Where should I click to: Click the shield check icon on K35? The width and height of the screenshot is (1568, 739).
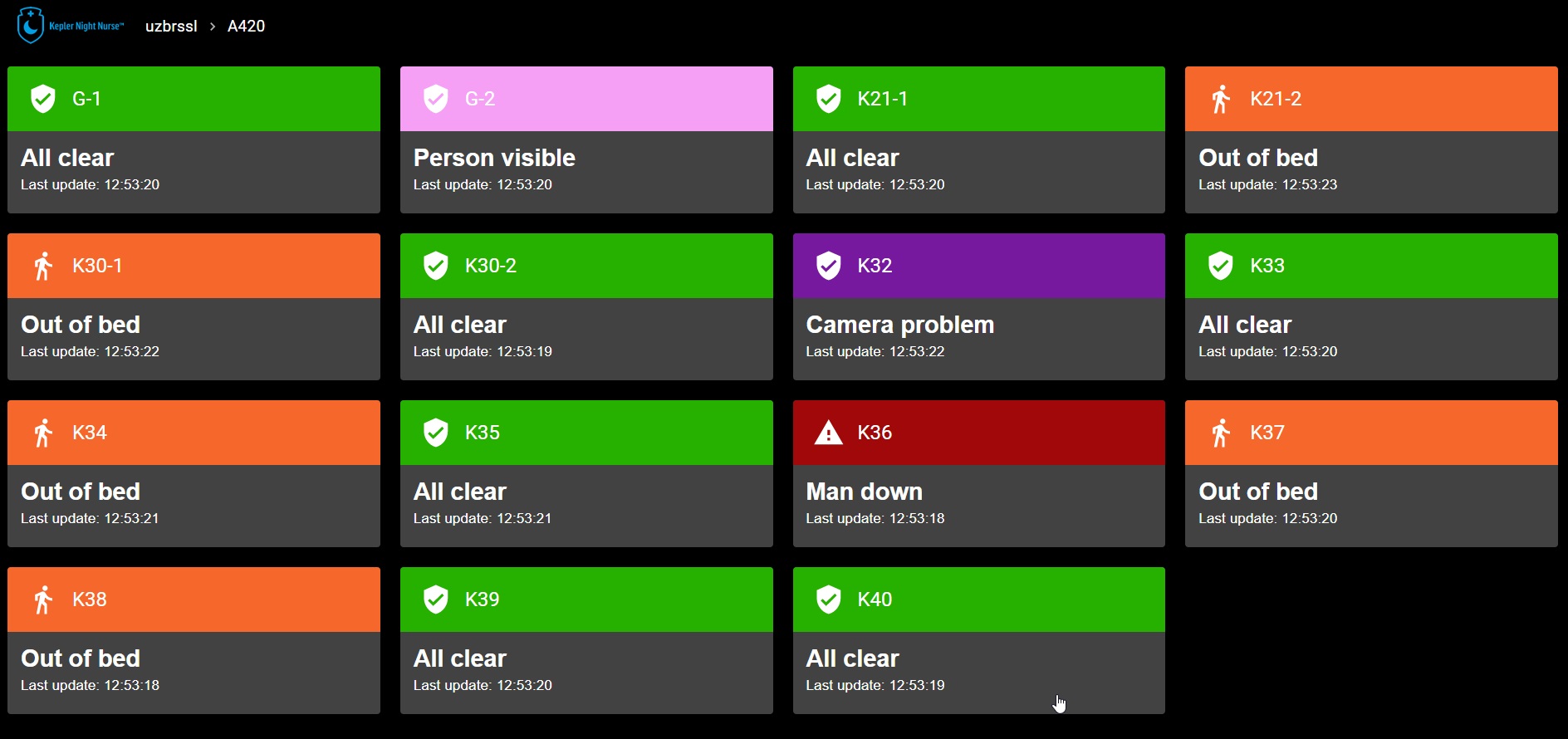pos(436,433)
